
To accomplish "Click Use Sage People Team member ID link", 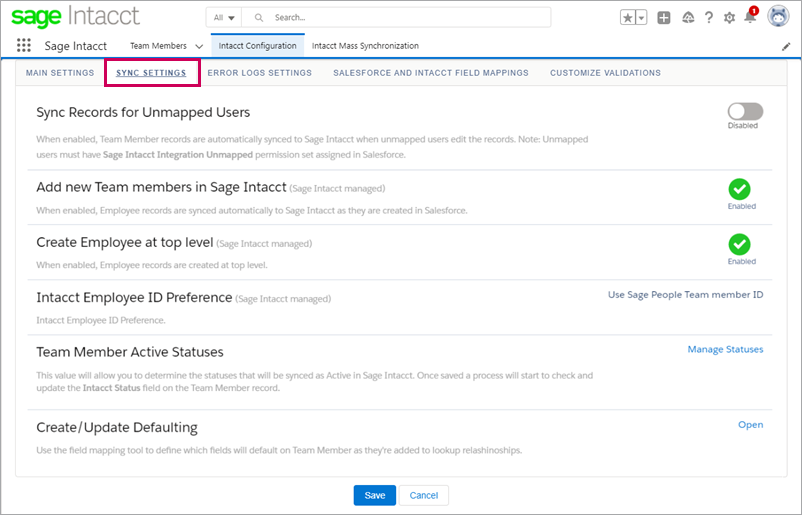I will click(x=685, y=295).
